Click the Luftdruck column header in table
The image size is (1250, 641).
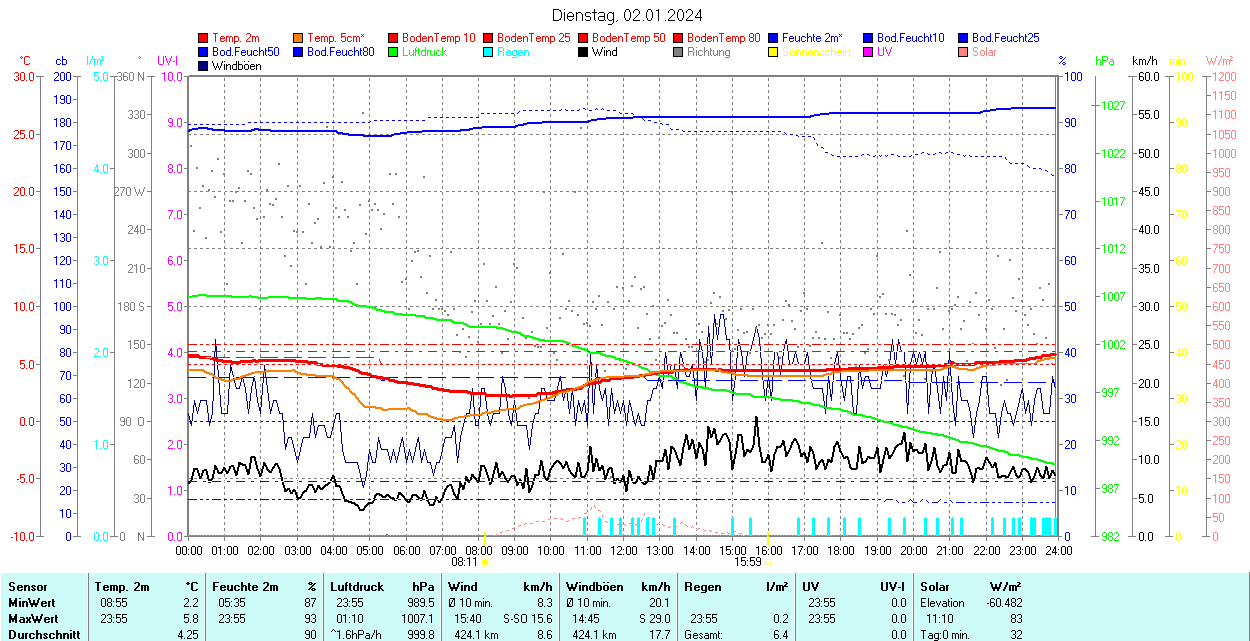click(x=357, y=587)
